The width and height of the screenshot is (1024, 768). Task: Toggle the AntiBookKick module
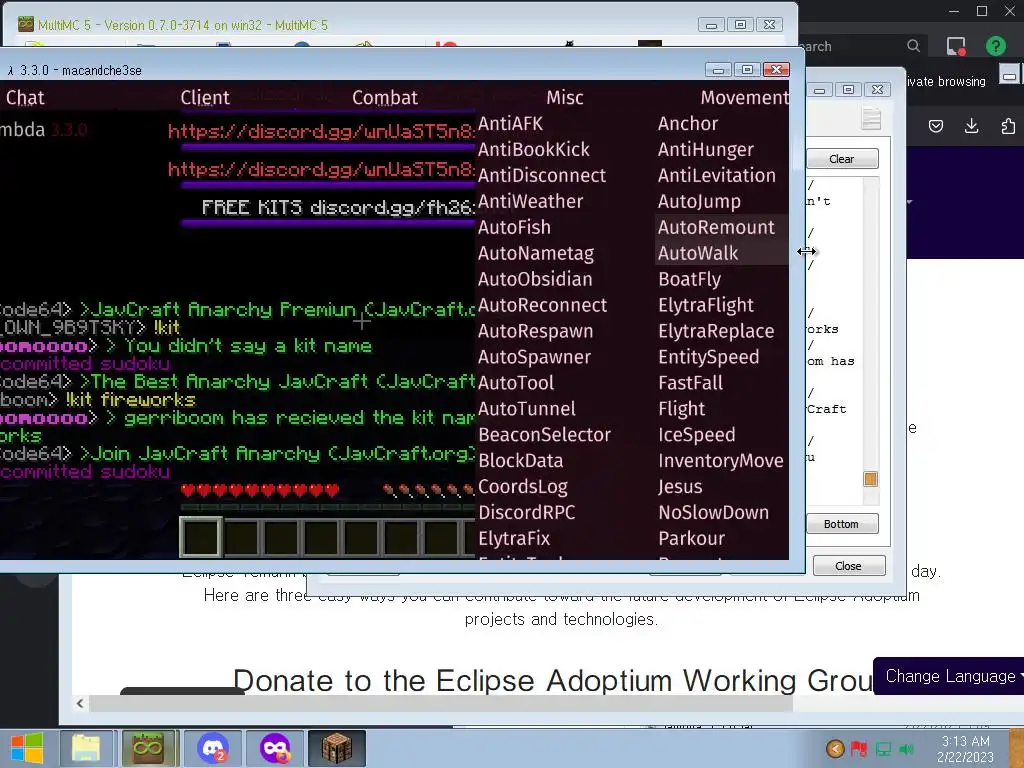534,150
